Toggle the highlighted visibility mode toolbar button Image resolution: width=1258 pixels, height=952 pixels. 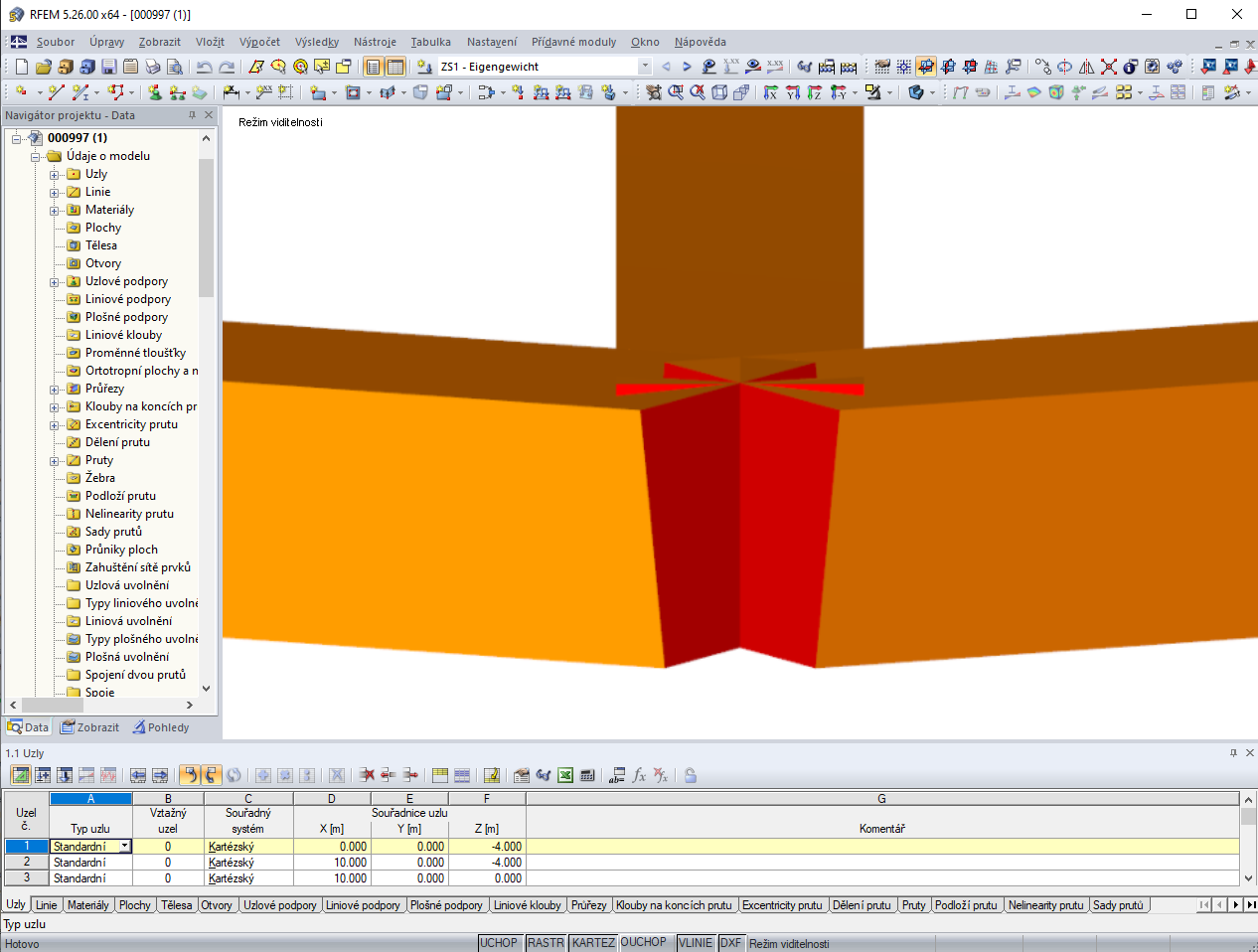(926, 67)
